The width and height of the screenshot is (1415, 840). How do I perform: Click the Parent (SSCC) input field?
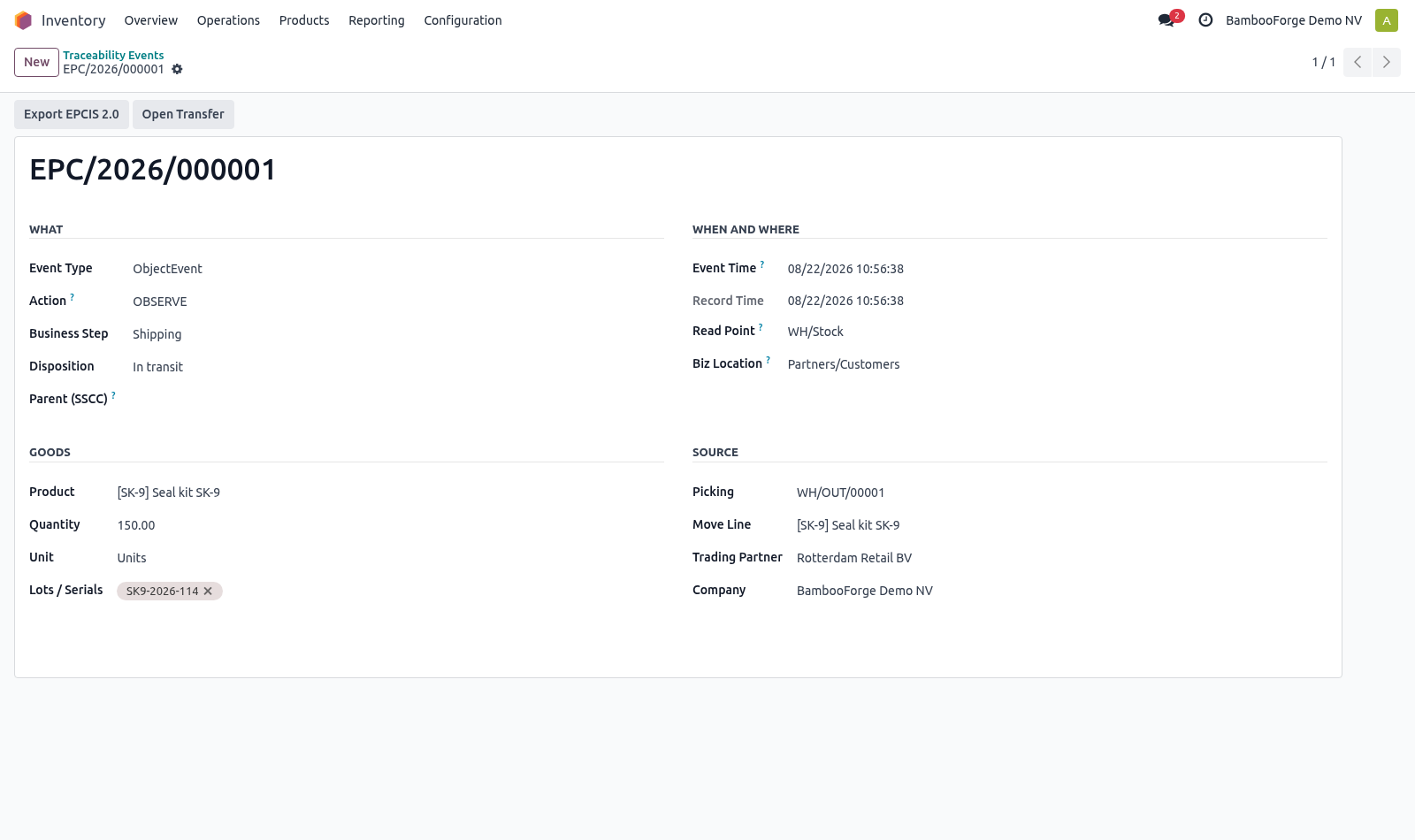(398, 400)
